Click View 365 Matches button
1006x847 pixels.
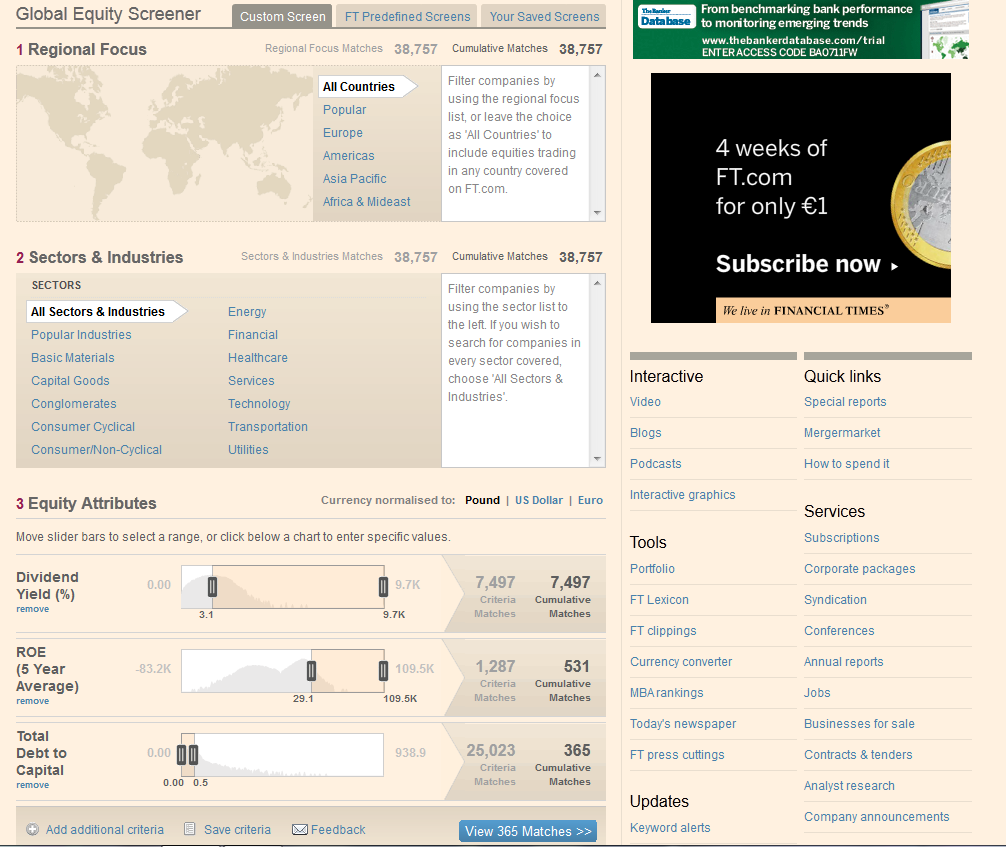pos(528,832)
